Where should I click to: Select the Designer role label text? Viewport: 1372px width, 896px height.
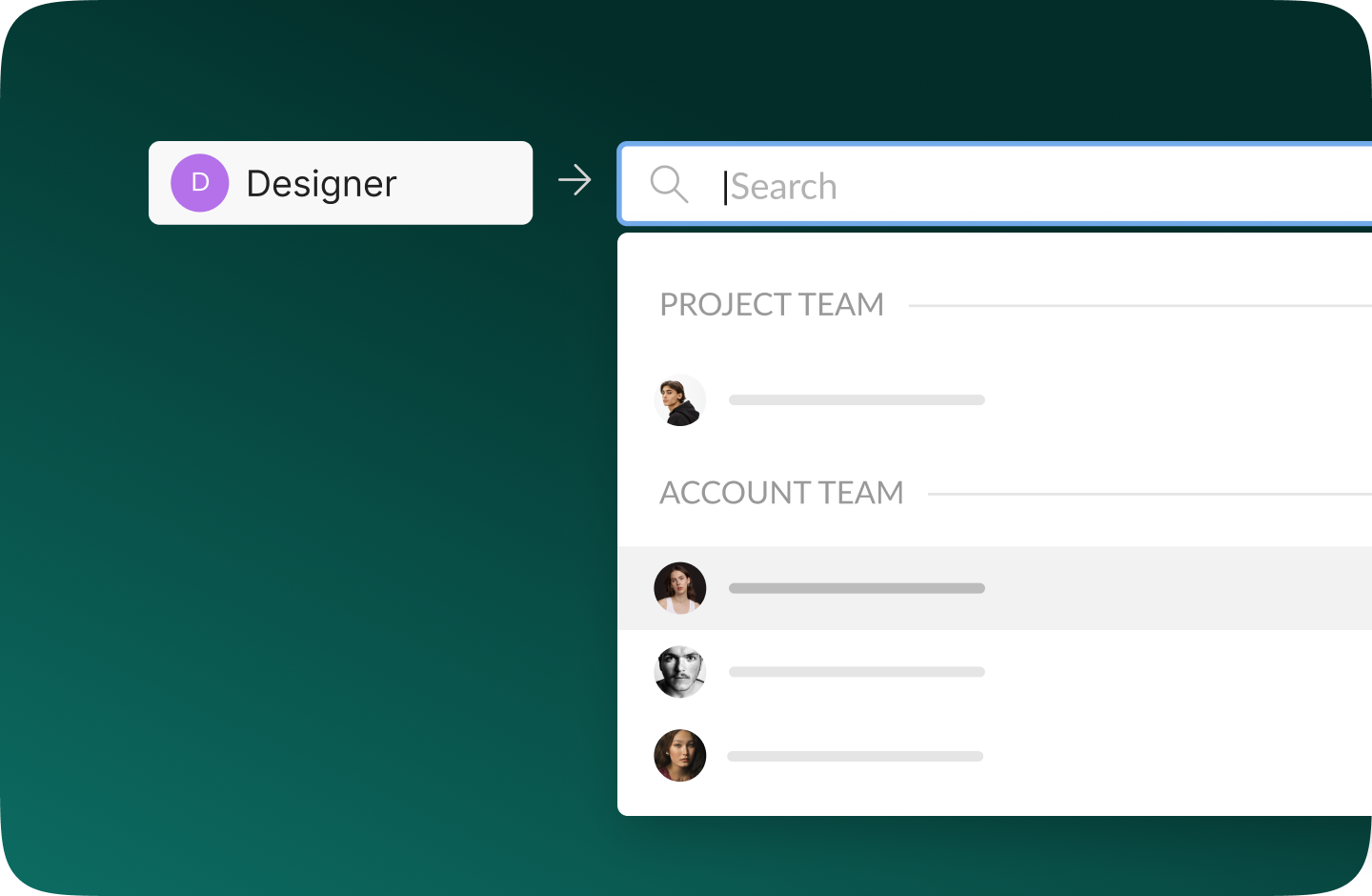[x=321, y=184]
